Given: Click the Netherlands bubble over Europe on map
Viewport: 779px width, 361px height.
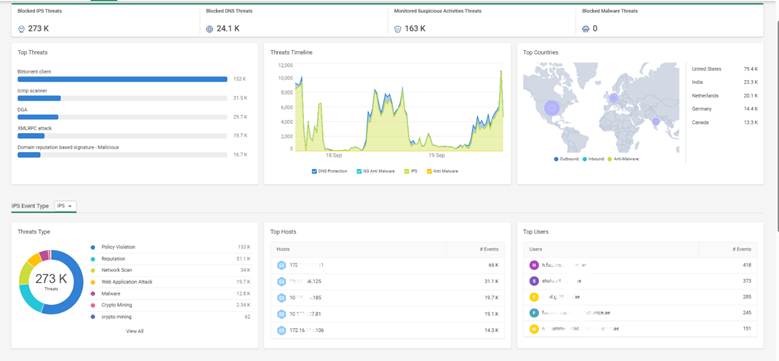Looking at the screenshot, I should click(614, 98).
